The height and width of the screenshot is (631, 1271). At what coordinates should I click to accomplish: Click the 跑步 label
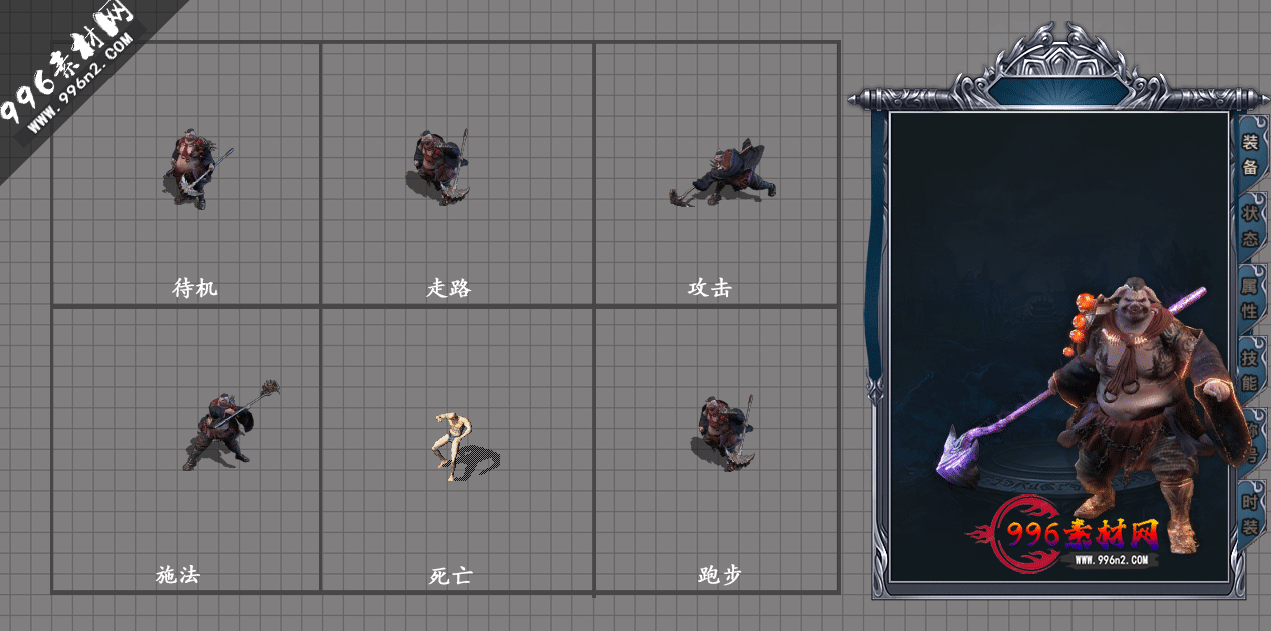(x=720, y=575)
